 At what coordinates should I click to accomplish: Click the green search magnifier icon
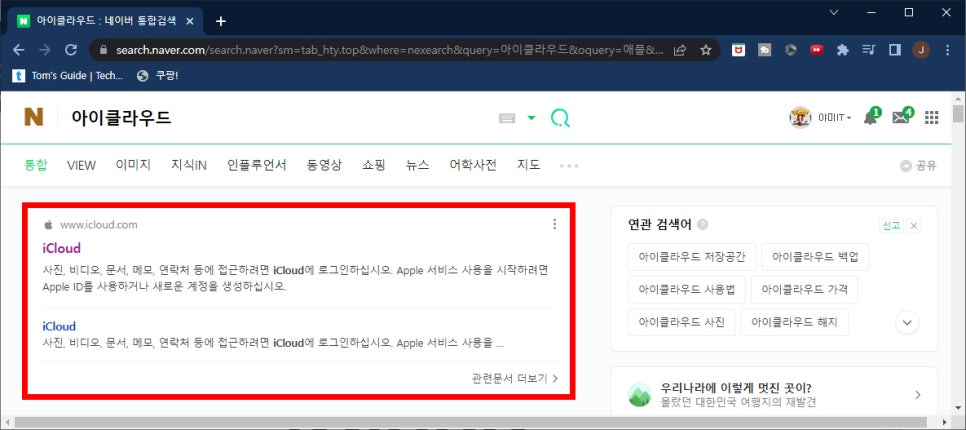560,118
